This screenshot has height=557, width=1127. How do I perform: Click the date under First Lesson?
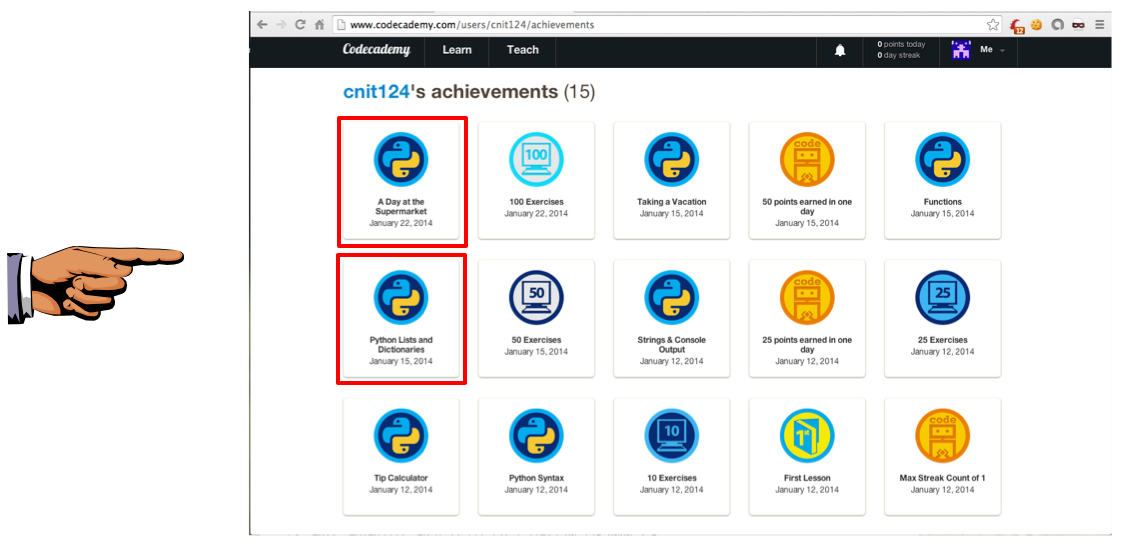[807, 489]
